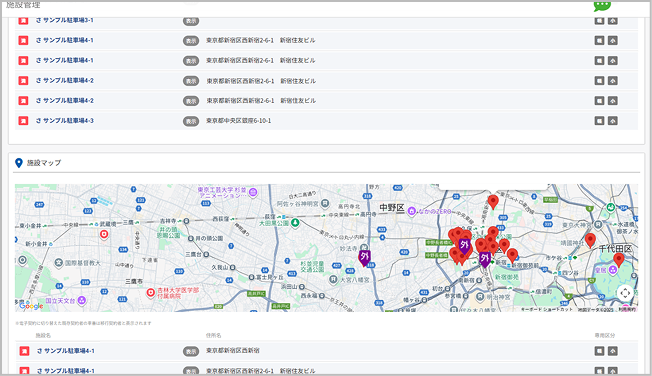Click red pin above 皇居
652x376 pixels.
point(619,260)
